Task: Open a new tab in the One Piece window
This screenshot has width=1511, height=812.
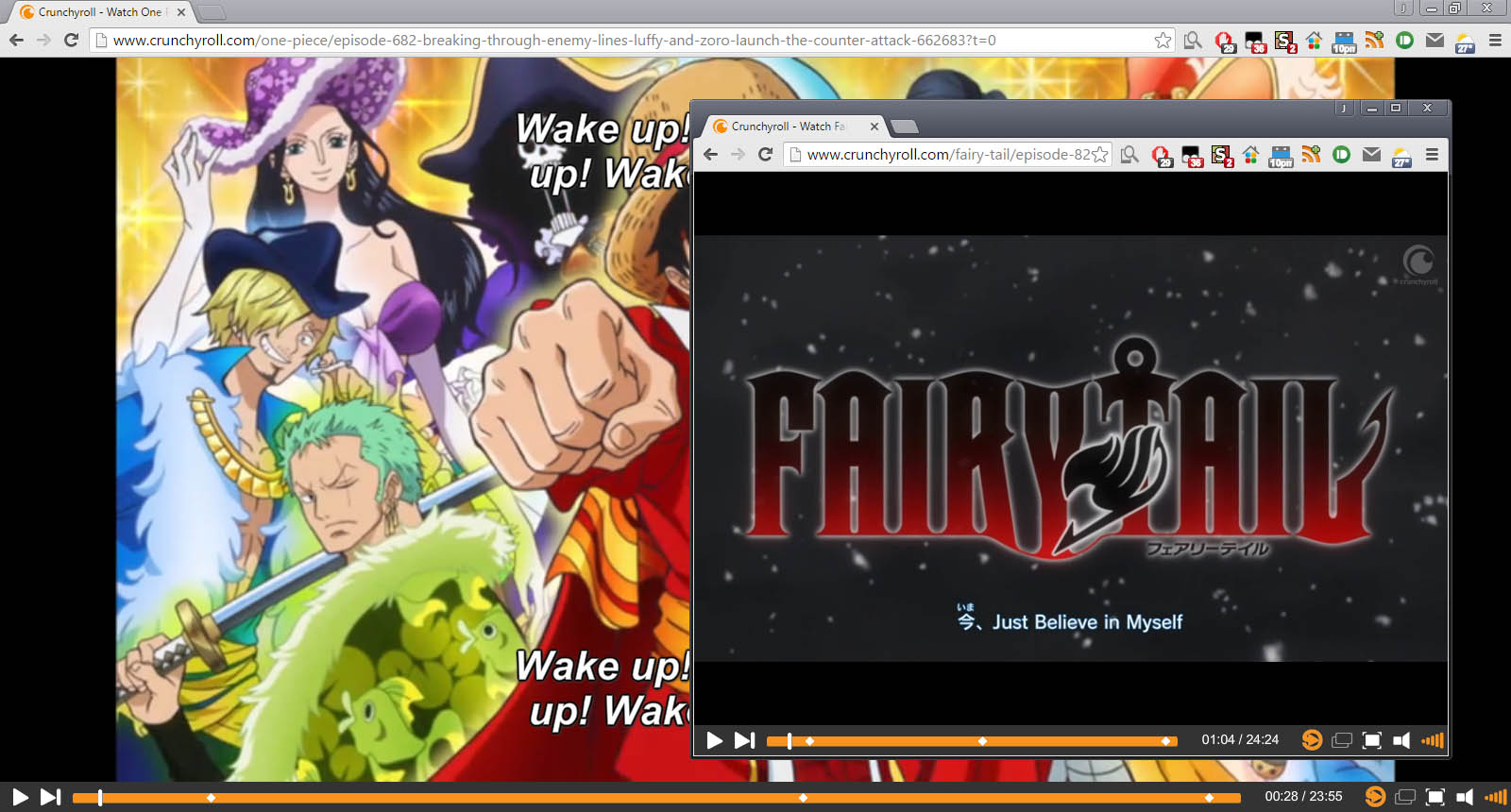Action: pyautogui.click(x=212, y=12)
